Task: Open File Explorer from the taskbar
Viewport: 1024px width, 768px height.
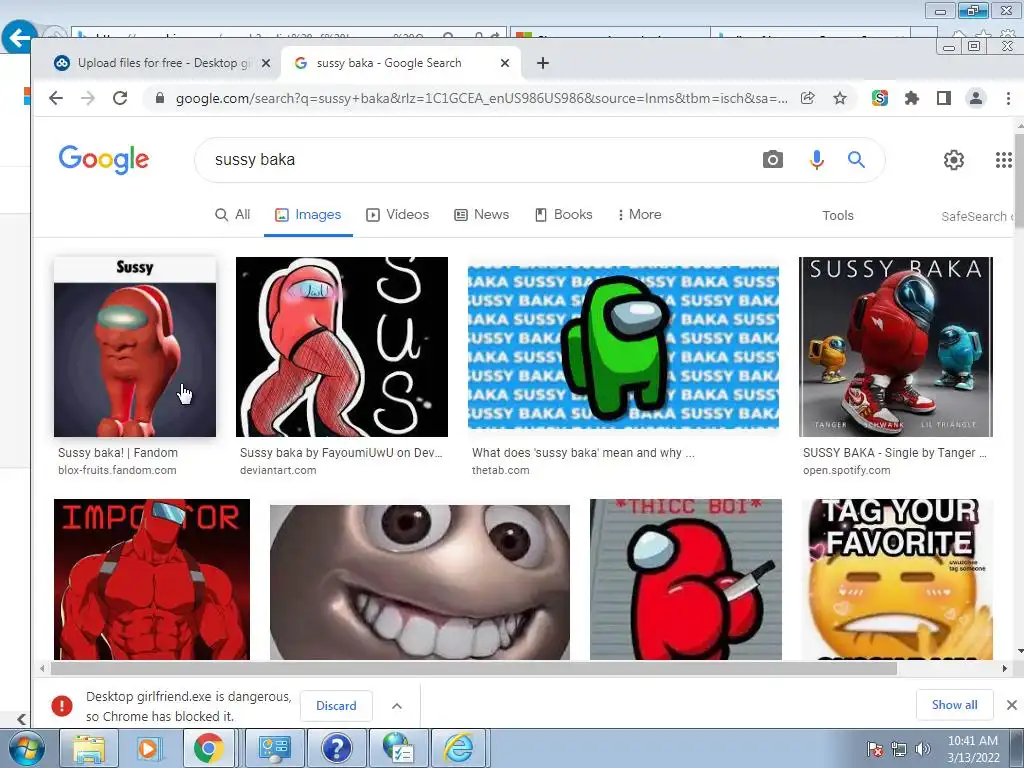Action: pos(89,748)
